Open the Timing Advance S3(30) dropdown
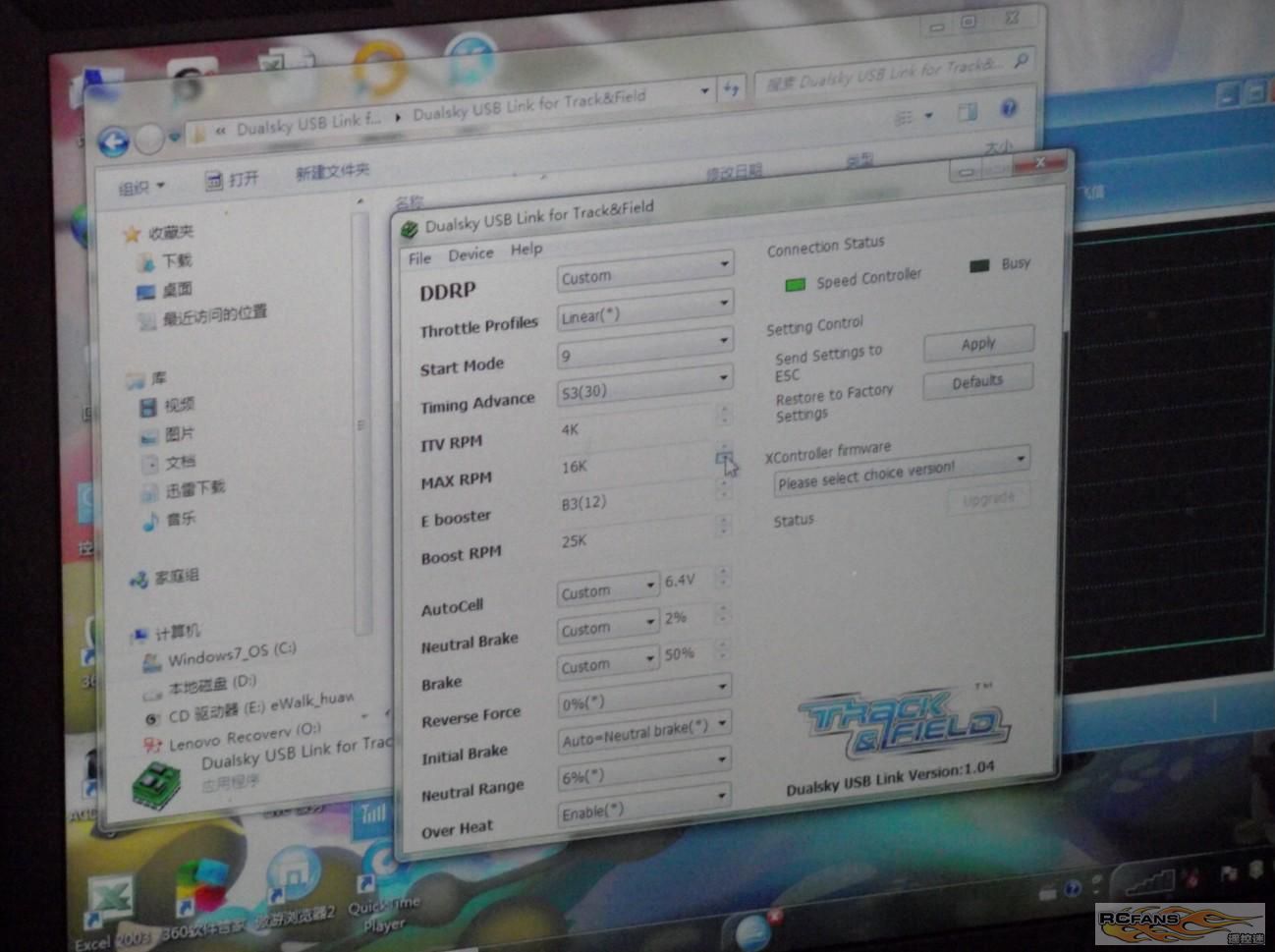Image resolution: width=1275 pixels, height=952 pixels. [645, 386]
